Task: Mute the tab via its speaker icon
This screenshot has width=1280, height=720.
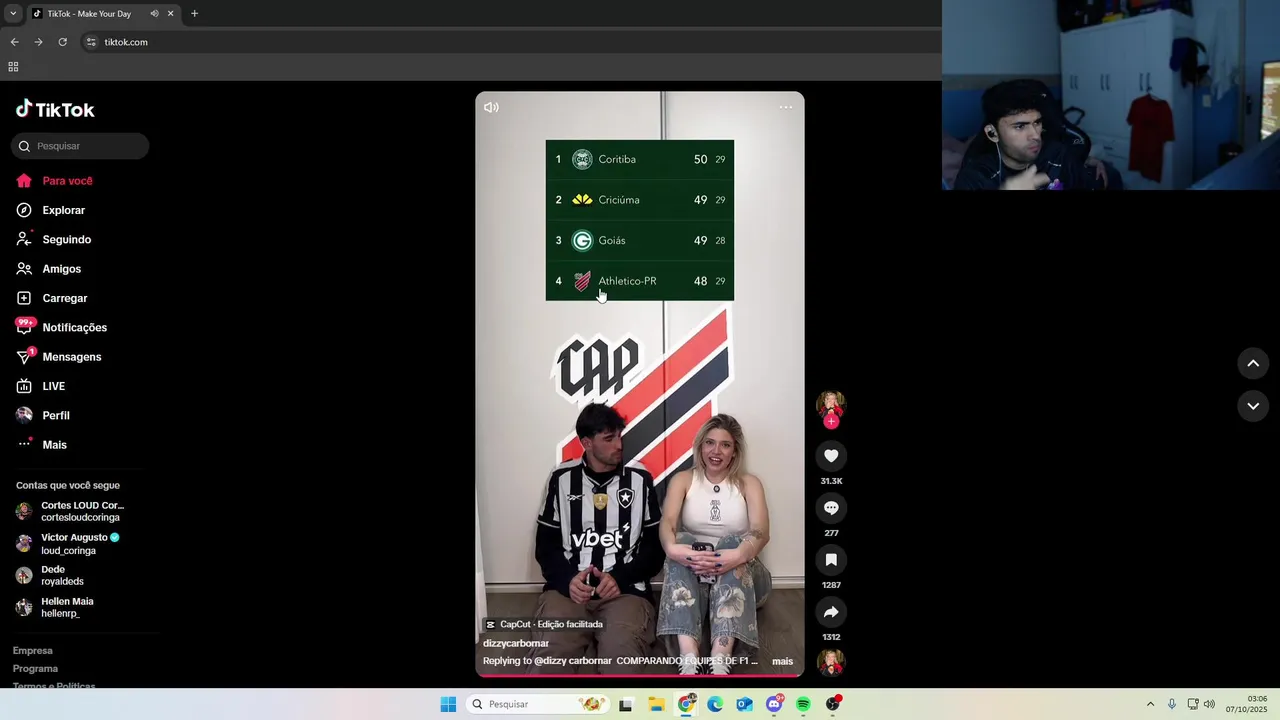Action: [x=154, y=13]
